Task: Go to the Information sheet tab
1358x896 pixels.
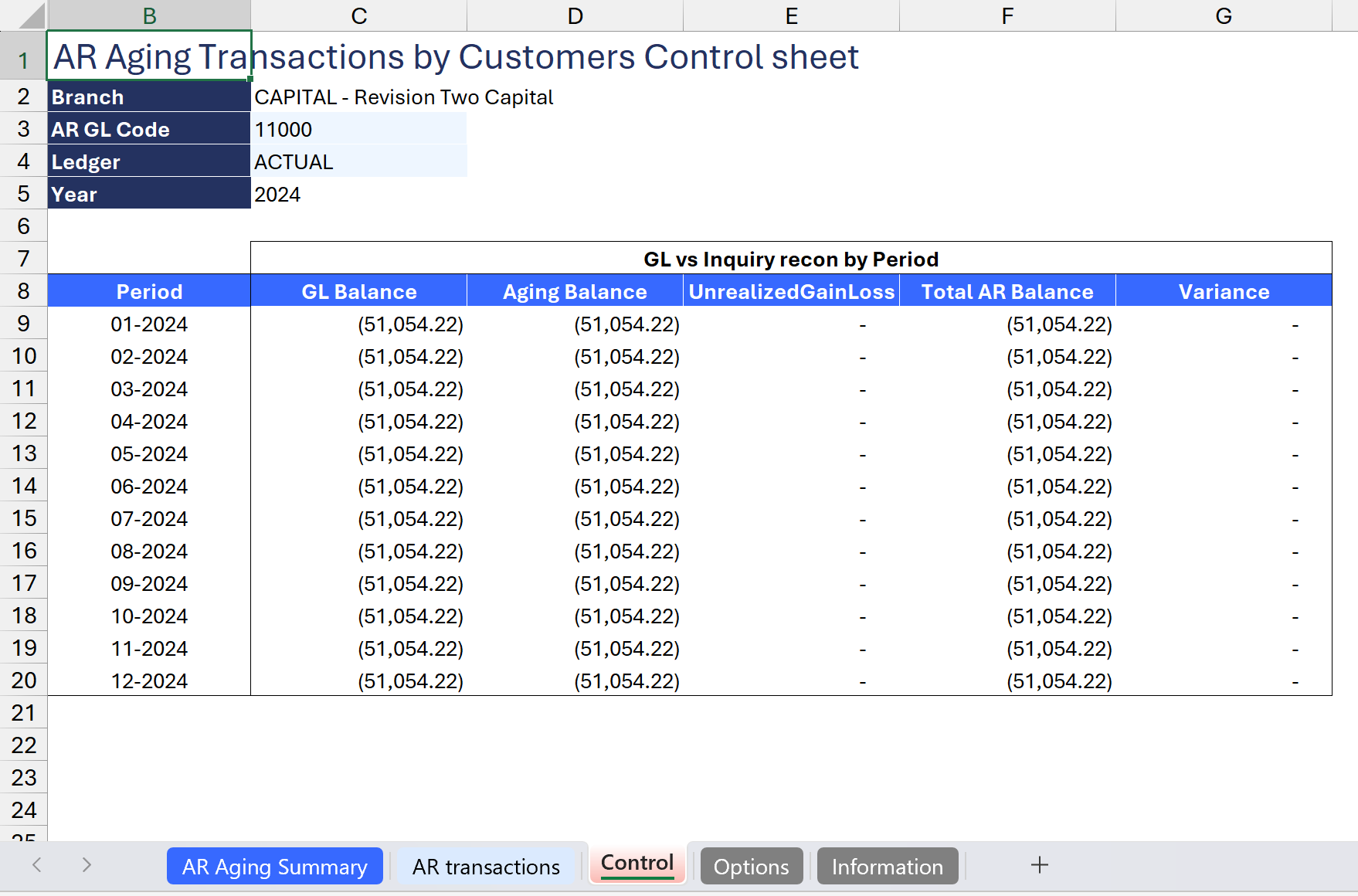Action: pyautogui.click(x=887, y=867)
